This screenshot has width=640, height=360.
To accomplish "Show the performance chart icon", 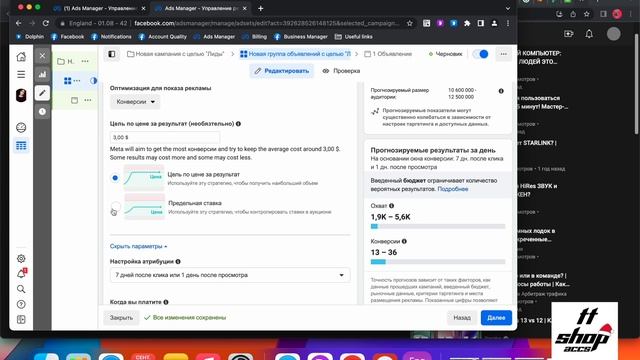I will [42, 74].
